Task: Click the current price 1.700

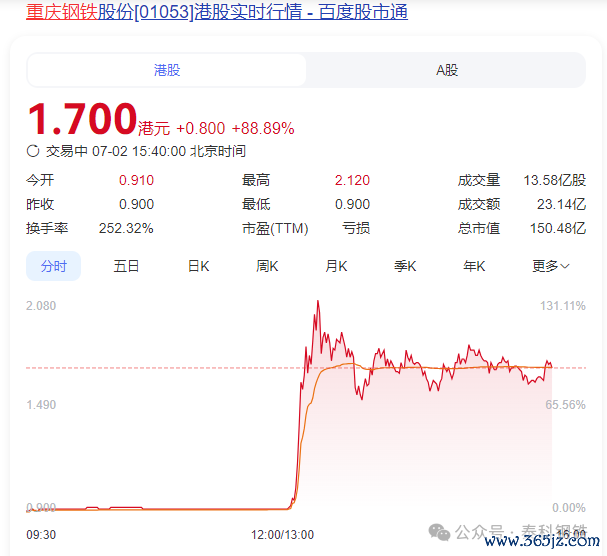Action: pyautogui.click(x=82, y=118)
